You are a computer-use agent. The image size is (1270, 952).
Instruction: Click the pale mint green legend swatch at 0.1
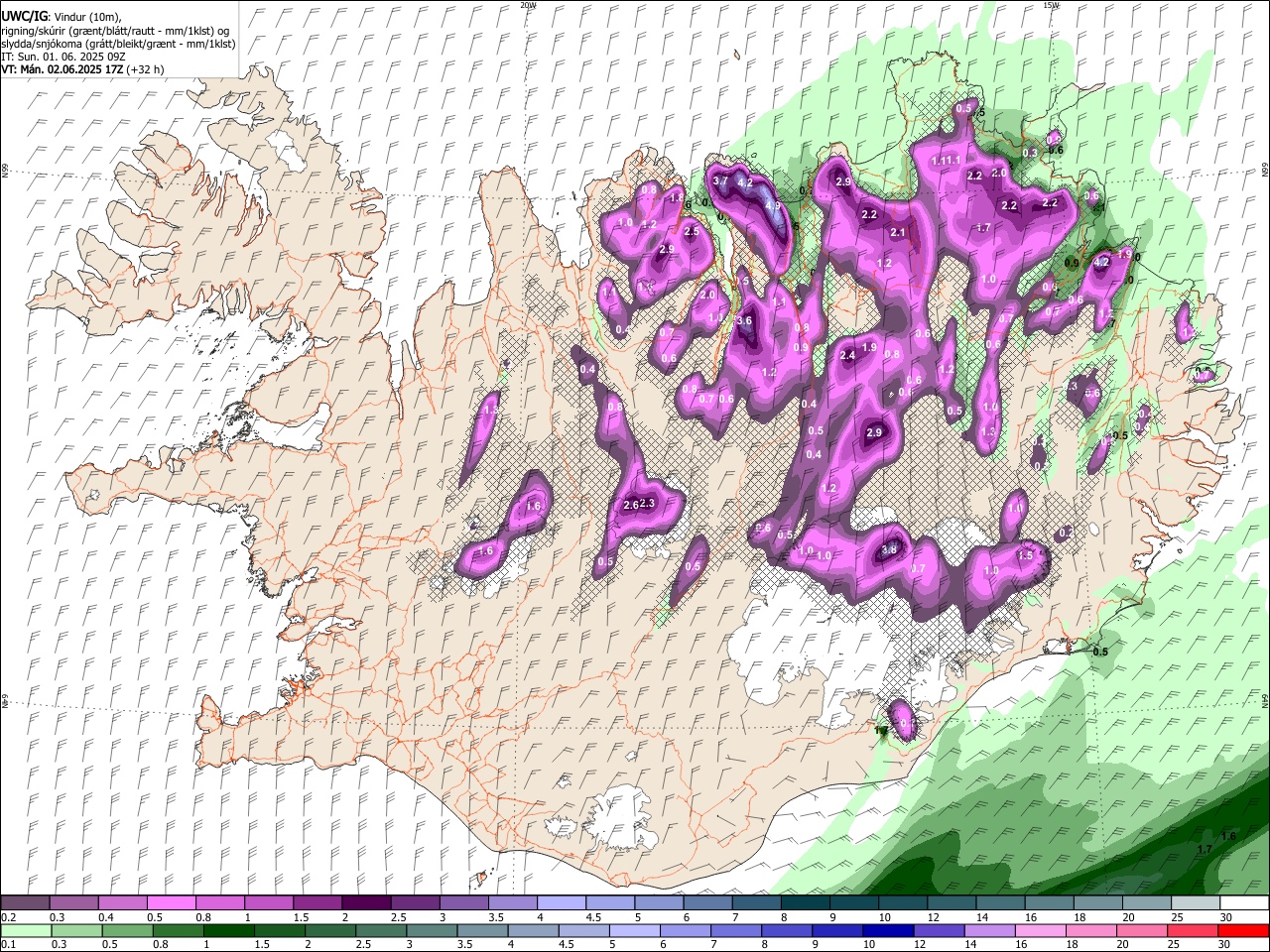coord(24,930)
